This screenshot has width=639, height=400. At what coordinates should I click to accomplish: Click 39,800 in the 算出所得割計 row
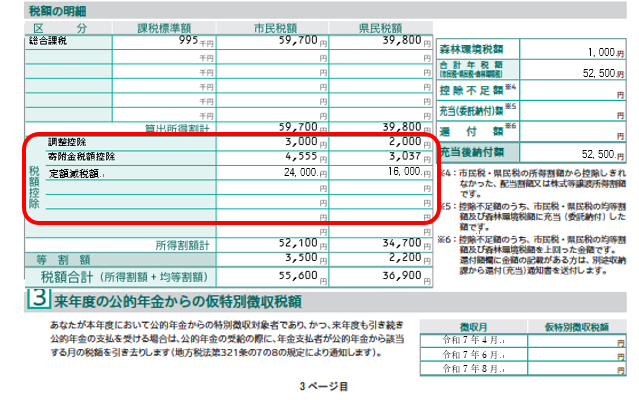[x=402, y=127]
